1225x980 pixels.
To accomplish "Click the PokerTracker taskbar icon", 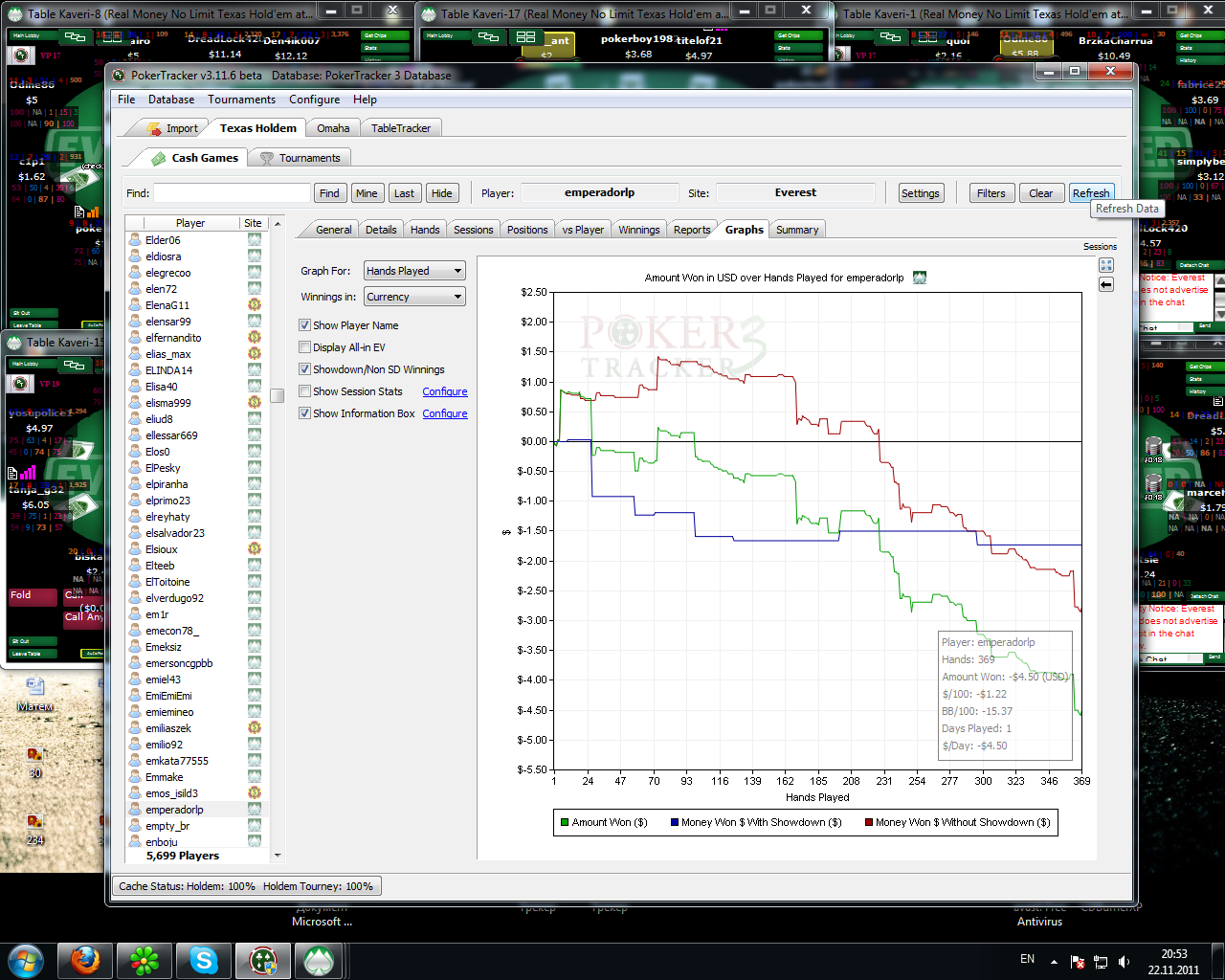I will 263,960.
